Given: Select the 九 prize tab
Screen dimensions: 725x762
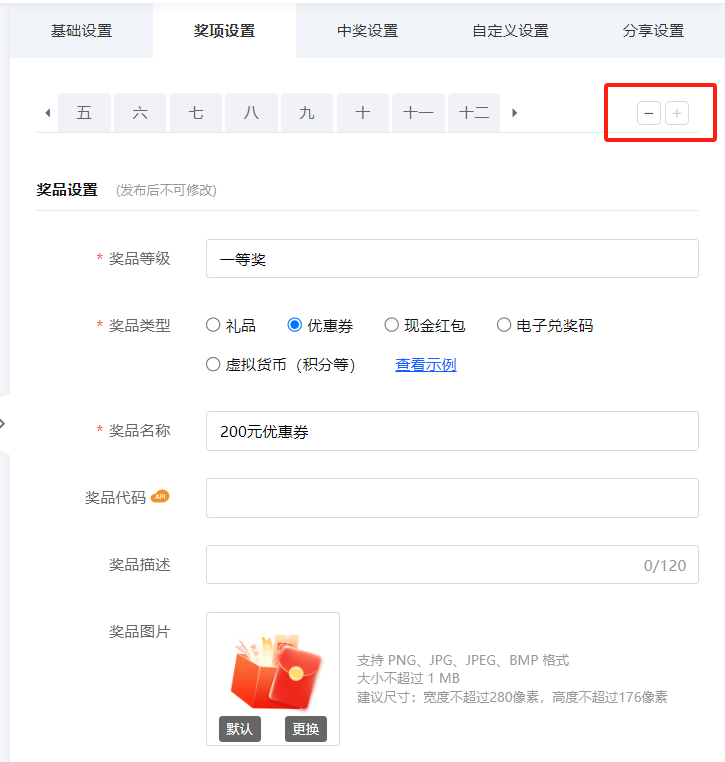Looking at the screenshot, I should (307, 113).
